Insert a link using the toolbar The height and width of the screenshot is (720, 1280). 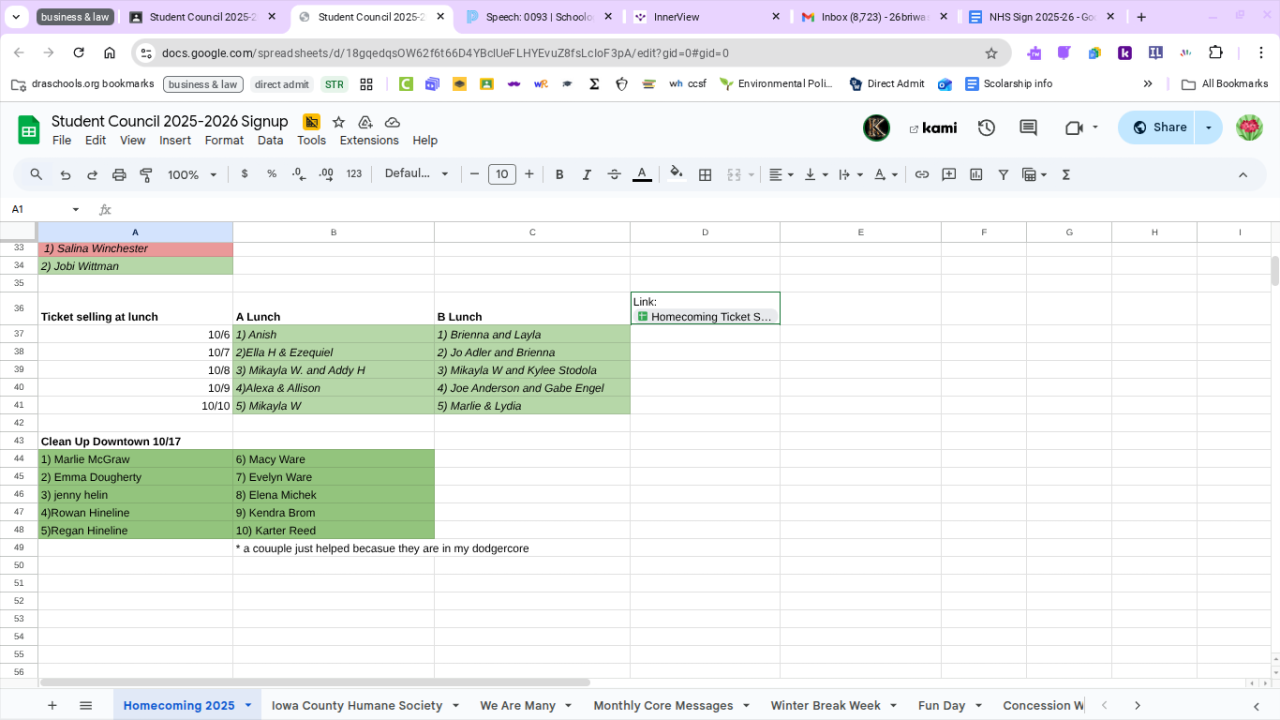coord(922,175)
